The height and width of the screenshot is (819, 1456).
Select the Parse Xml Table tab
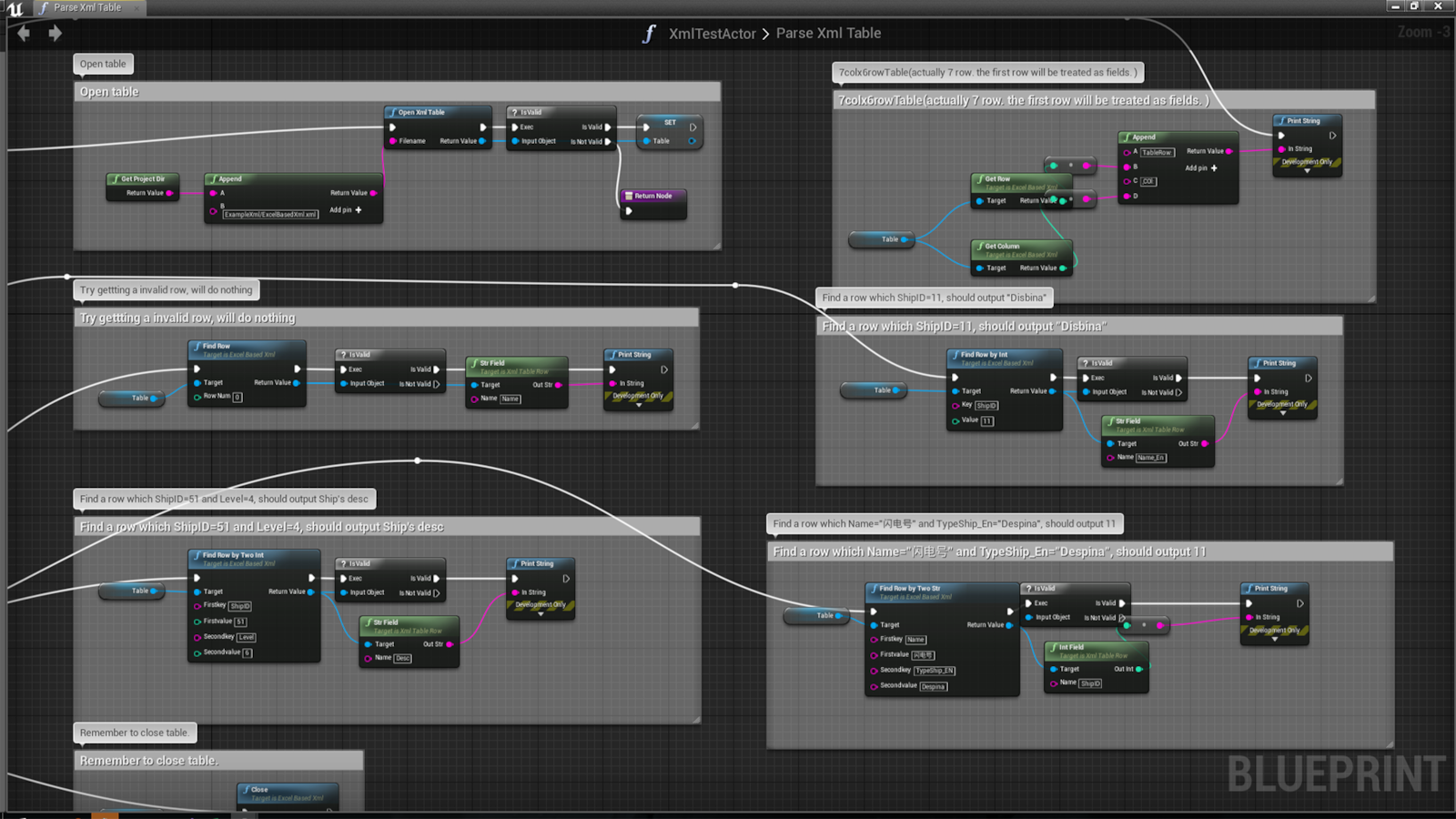point(86,7)
